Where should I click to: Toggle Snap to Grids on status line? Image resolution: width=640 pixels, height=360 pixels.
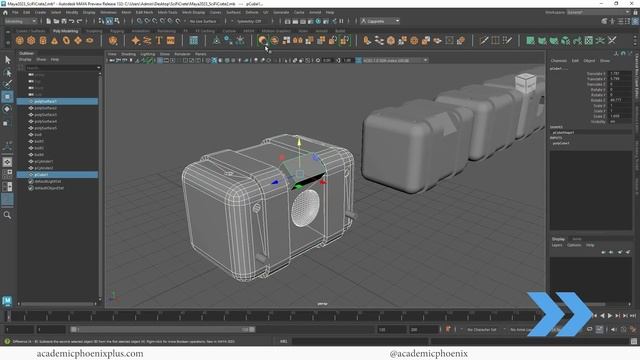tap(140, 21)
